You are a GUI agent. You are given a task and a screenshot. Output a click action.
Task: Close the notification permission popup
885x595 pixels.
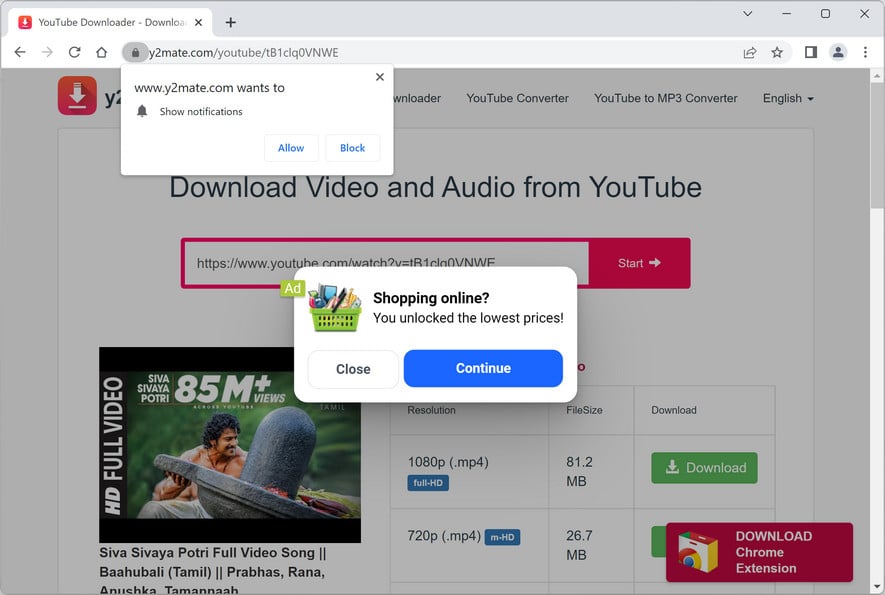pos(379,77)
